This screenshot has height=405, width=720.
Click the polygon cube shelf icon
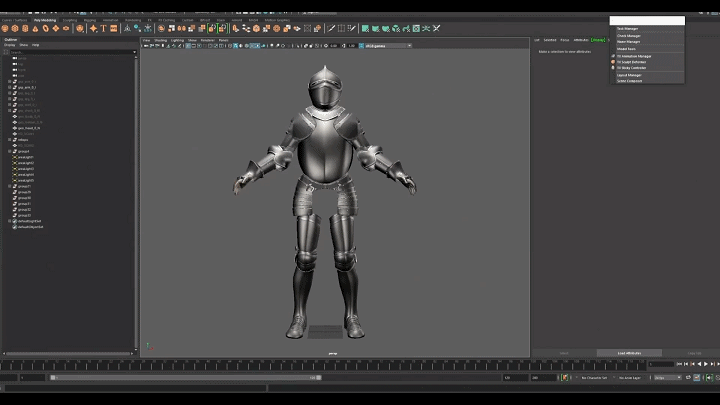[16, 28]
